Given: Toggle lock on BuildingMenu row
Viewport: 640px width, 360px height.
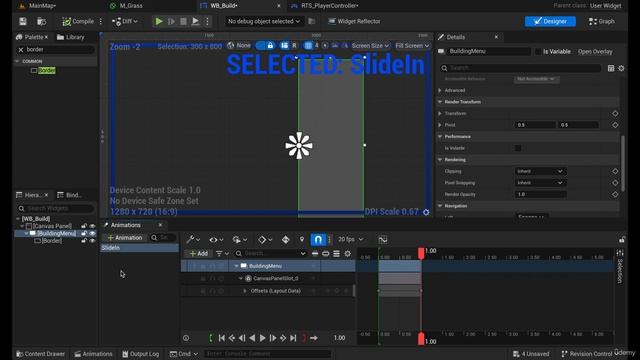Looking at the screenshot, I should pos(84,233).
